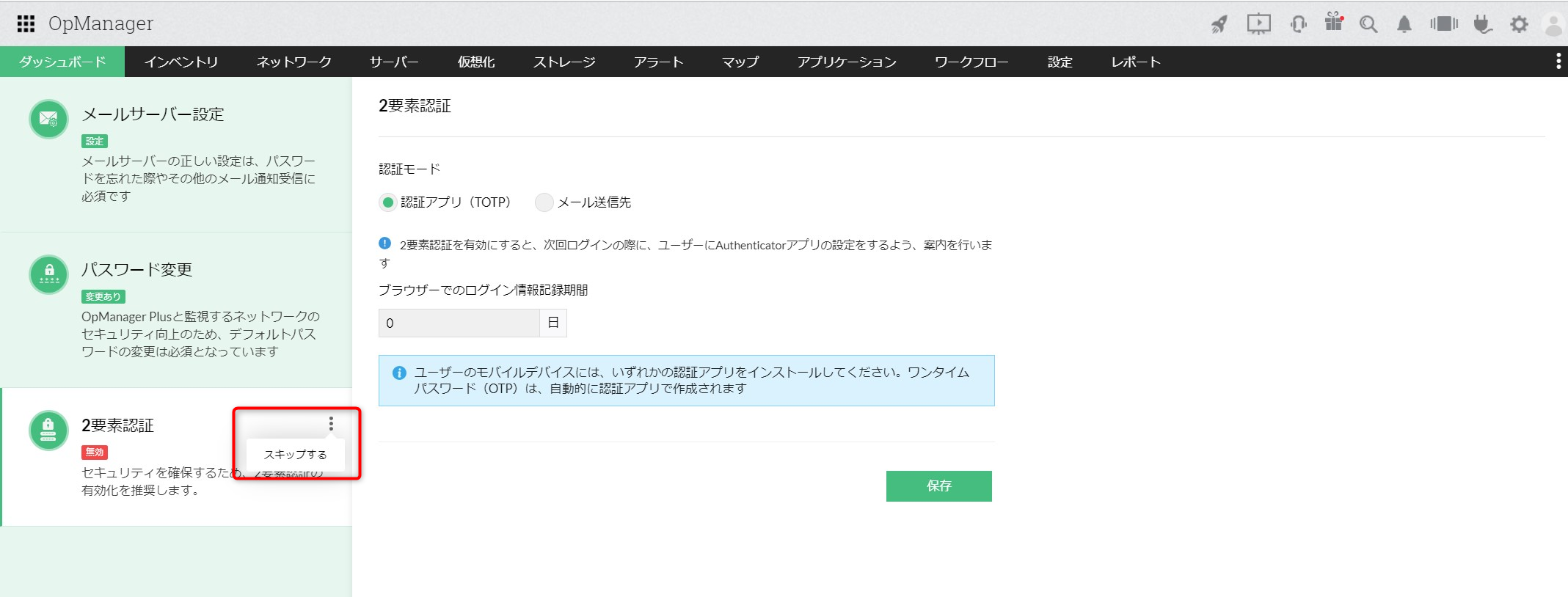
Task: Switch to the ダッシュボード tab
Action: pyautogui.click(x=62, y=62)
